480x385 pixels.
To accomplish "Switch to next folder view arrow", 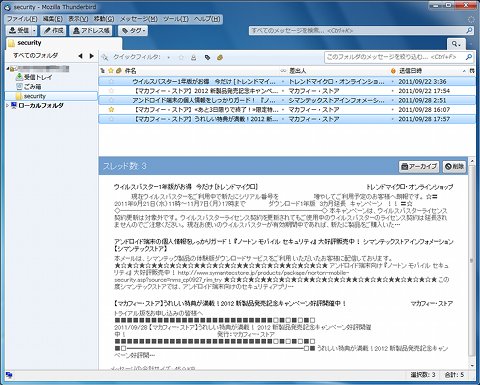I will (92, 56).
